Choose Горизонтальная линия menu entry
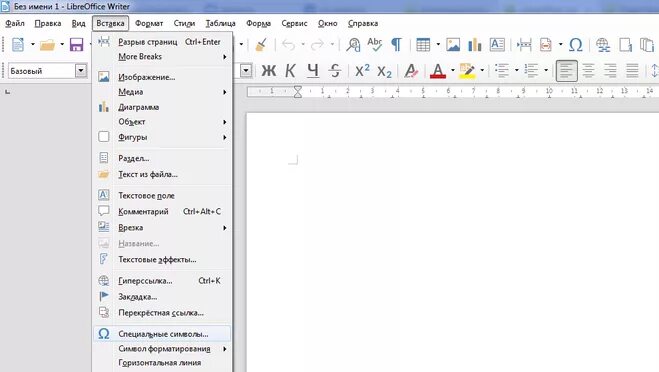Image resolution: width=659 pixels, height=372 pixels. point(162,362)
